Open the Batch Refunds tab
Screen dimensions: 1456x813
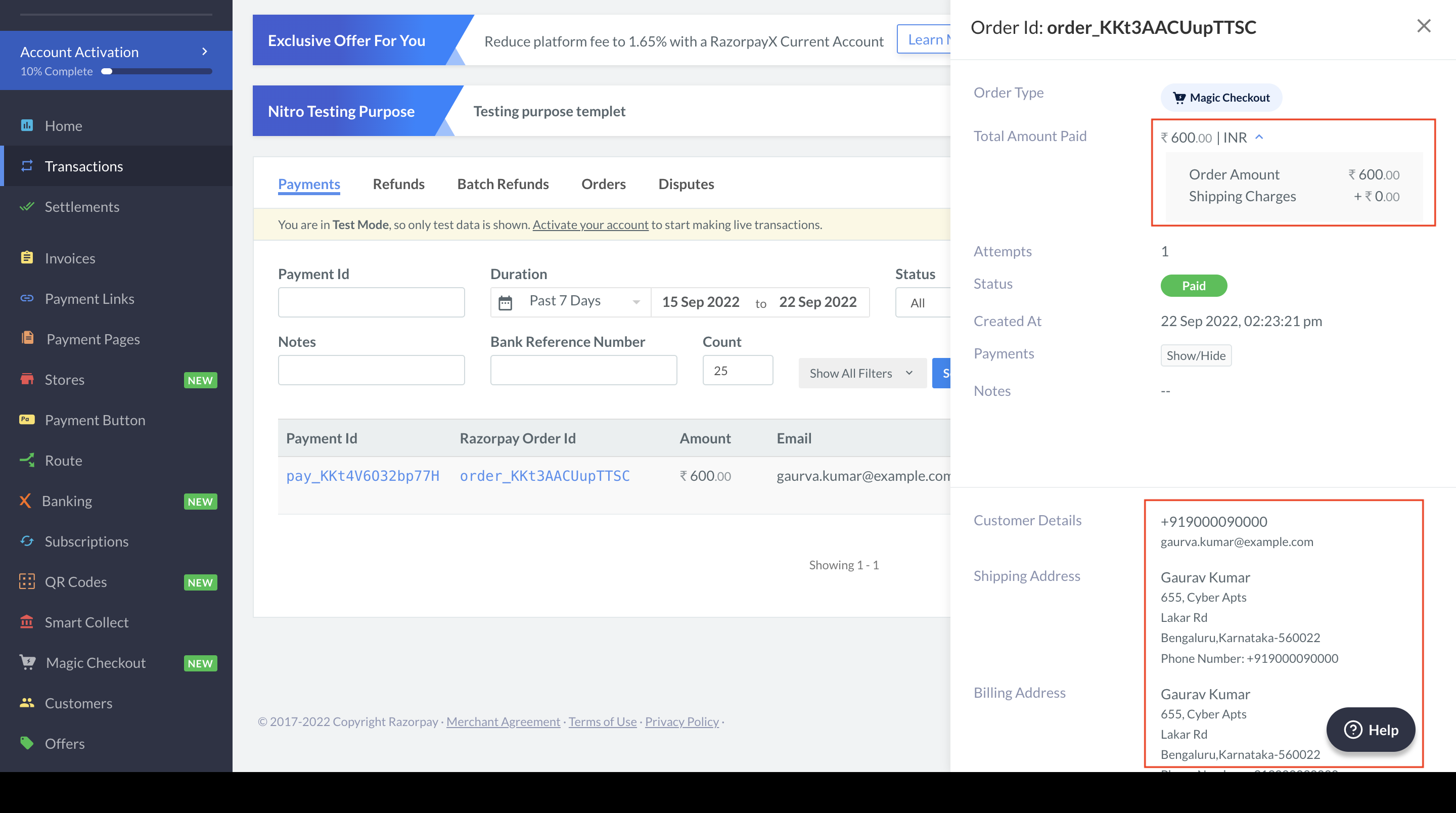coord(503,184)
